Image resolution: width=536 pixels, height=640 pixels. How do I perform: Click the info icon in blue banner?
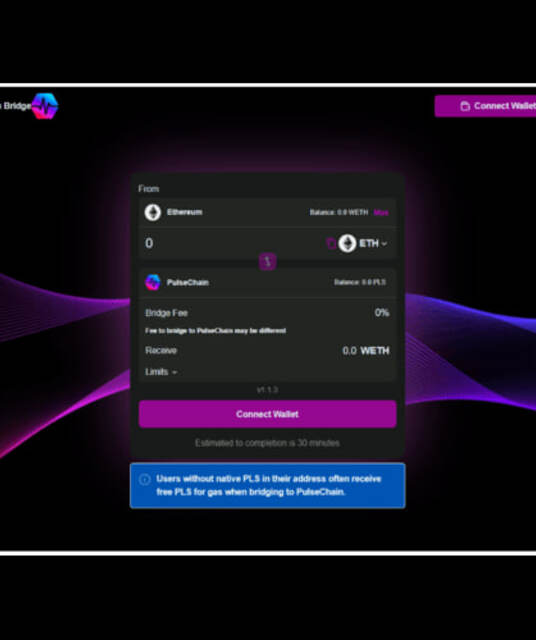click(x=145, y=479)
